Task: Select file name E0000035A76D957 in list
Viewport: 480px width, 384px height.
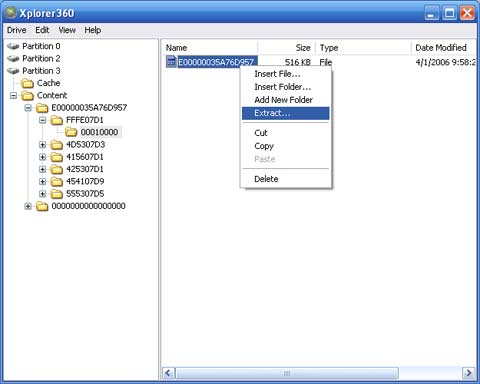Action: pyautogui.click(x=217, y=62)
